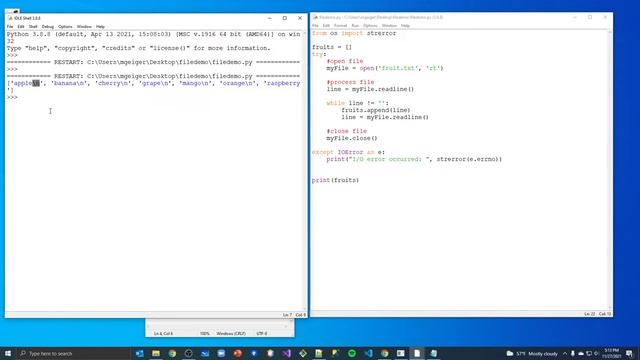Click 'banana\n' in the shell output

[69, 83]
